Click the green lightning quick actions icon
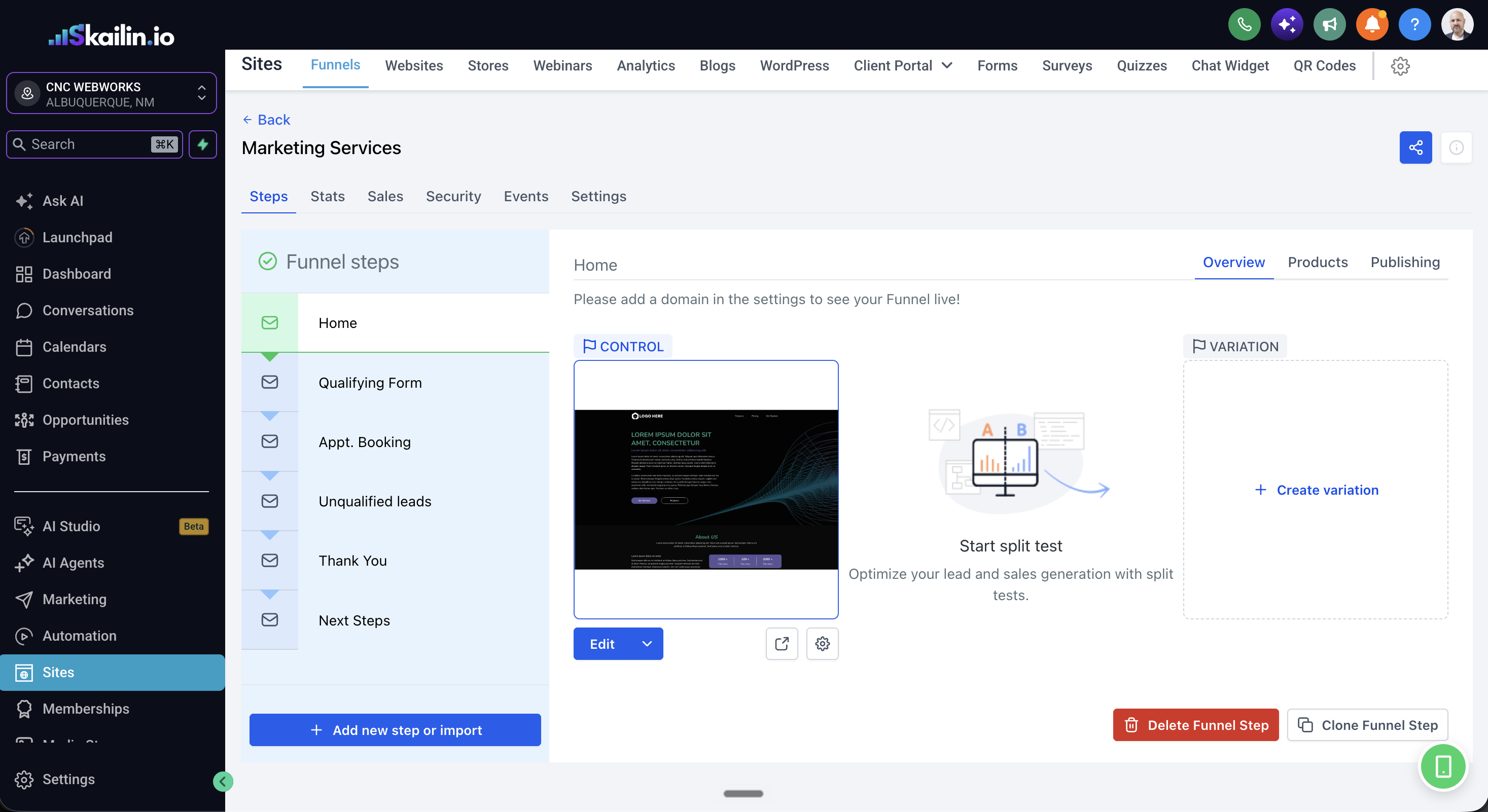This screenshot has height=812, width=1488. pos(203,144)
